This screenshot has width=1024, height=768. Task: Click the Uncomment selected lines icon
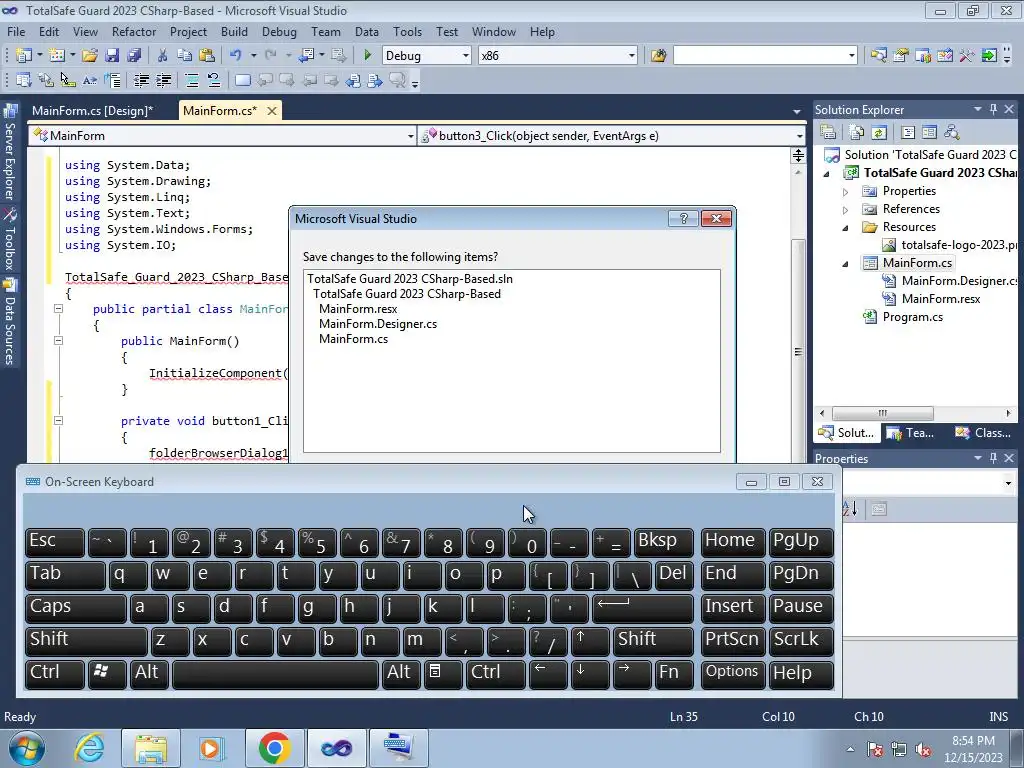pos(214,80)
